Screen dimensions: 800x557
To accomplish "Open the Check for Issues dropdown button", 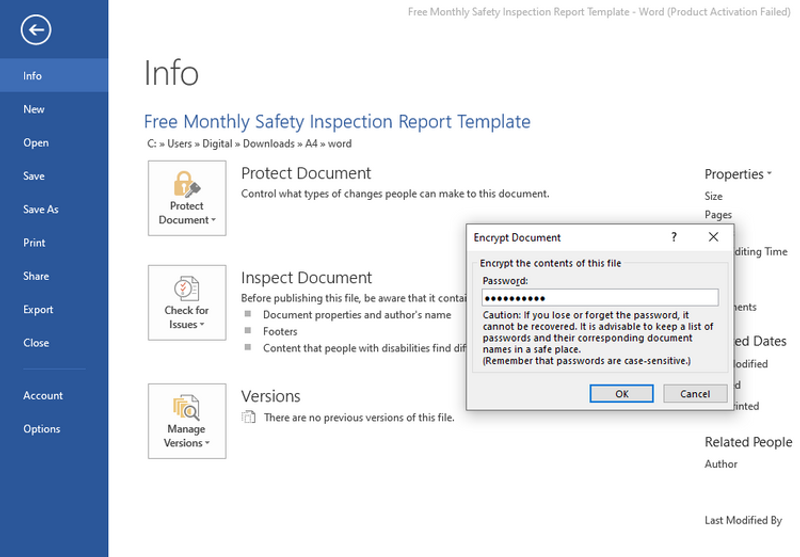I will click(187, 302).
